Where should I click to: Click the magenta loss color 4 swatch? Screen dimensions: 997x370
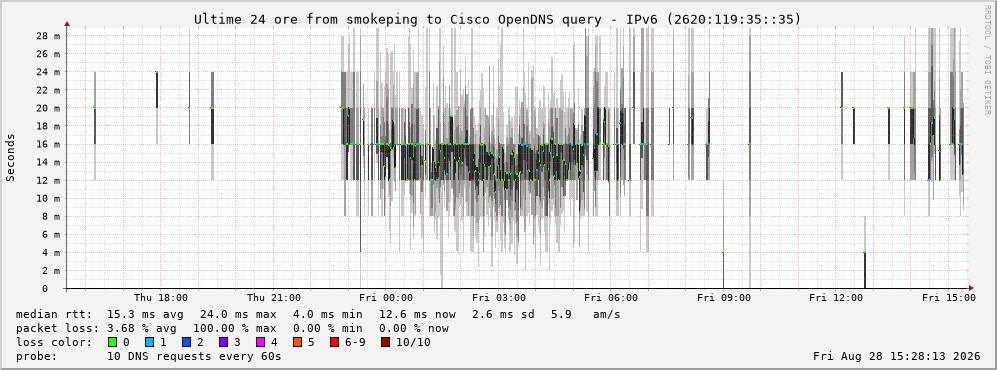click(x=260, y=342)
